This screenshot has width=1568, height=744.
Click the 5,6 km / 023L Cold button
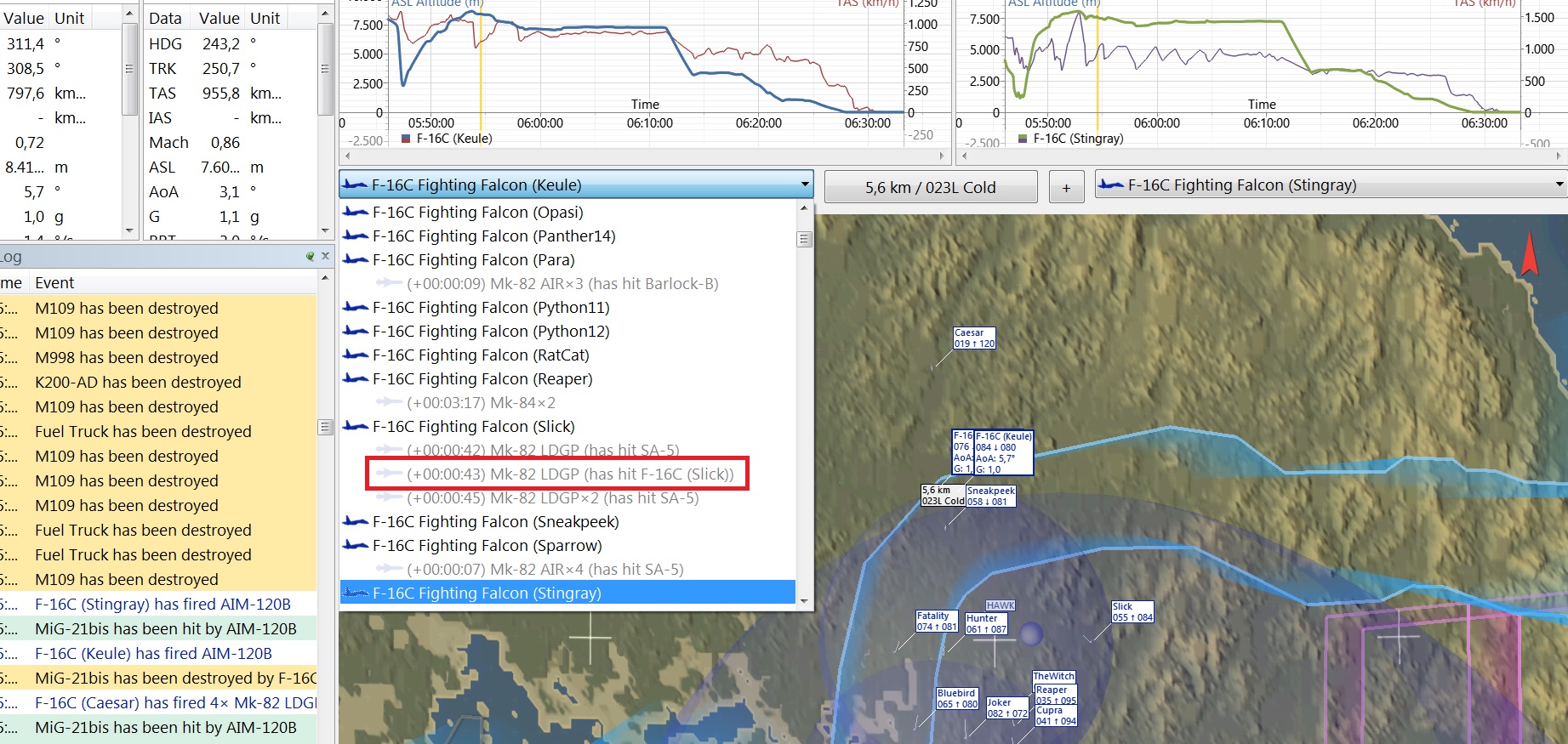tap(931, 187)
